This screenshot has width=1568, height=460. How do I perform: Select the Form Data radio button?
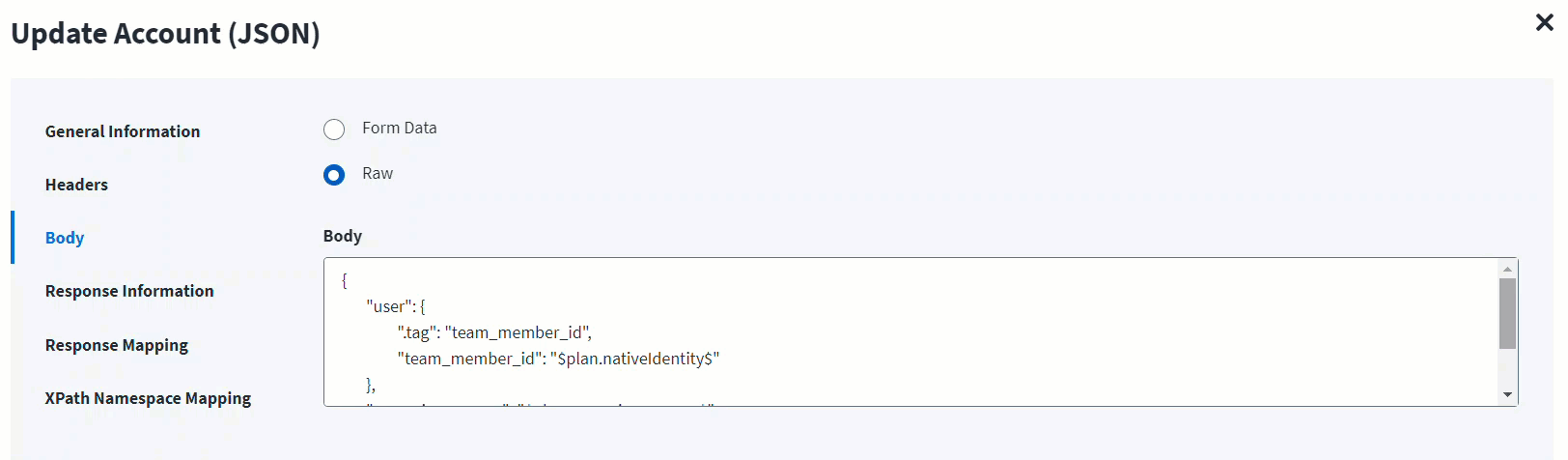(334, 129)
